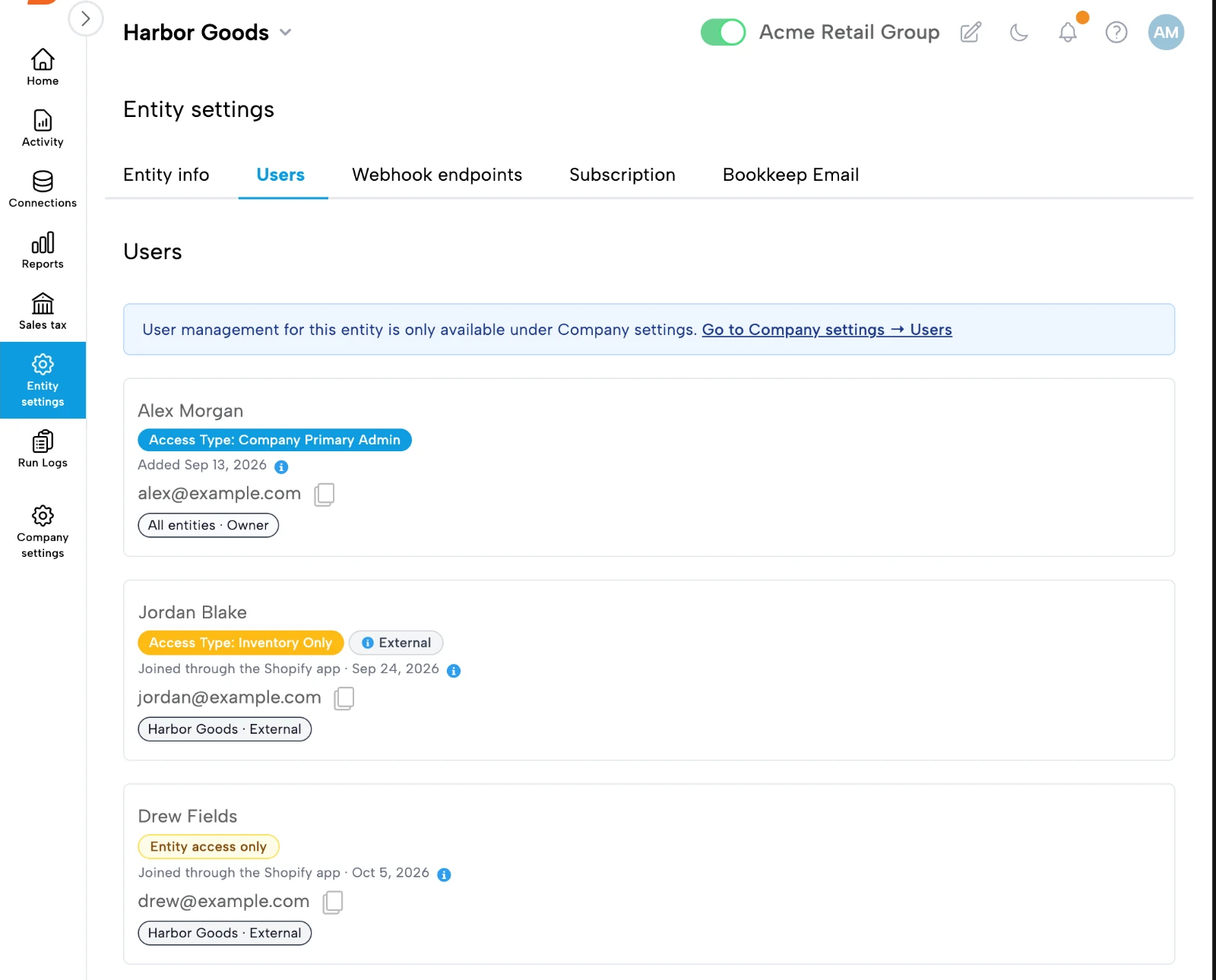Open Reports from the sidebar

43,251
